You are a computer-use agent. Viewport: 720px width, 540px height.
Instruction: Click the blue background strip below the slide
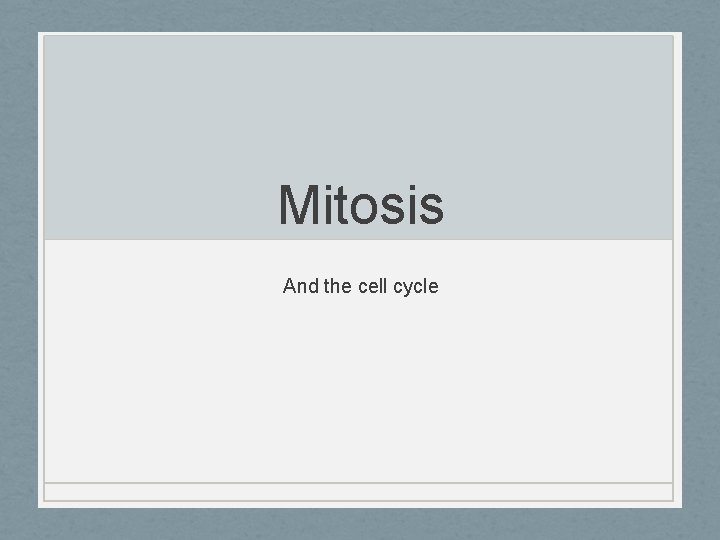(x=360, y=523)
